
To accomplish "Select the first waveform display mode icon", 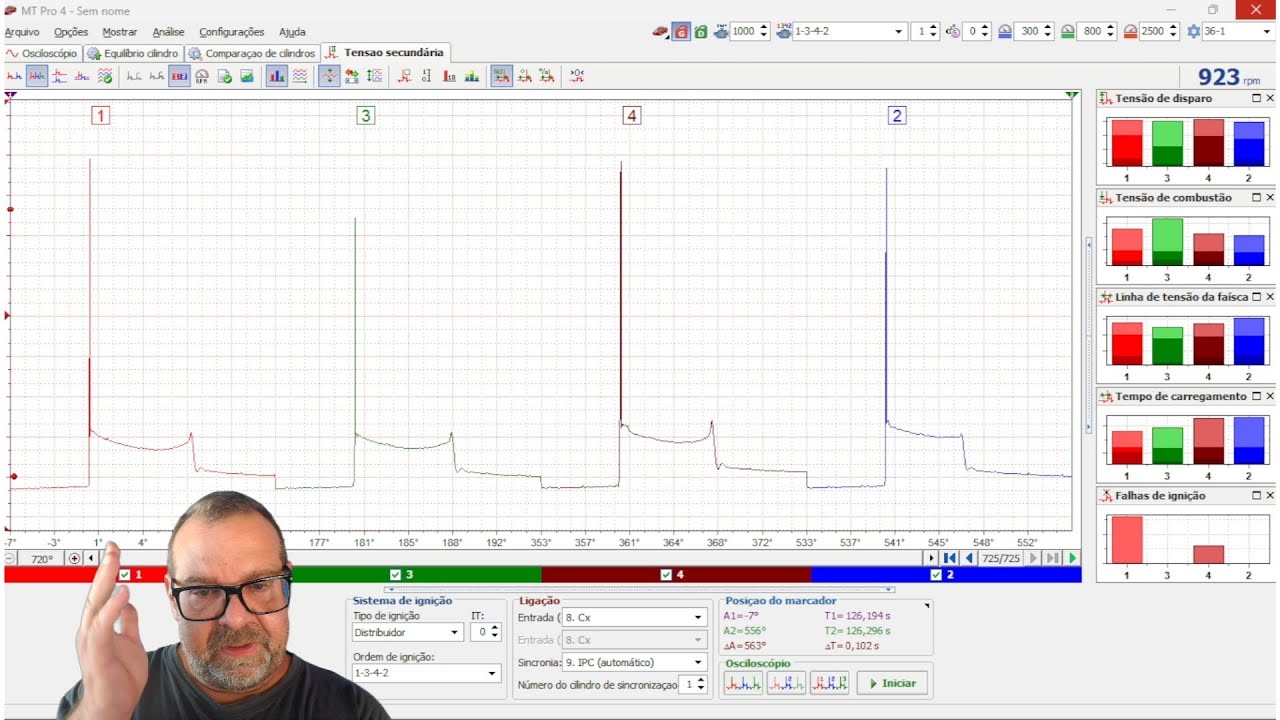I will (x=14, y=75).
